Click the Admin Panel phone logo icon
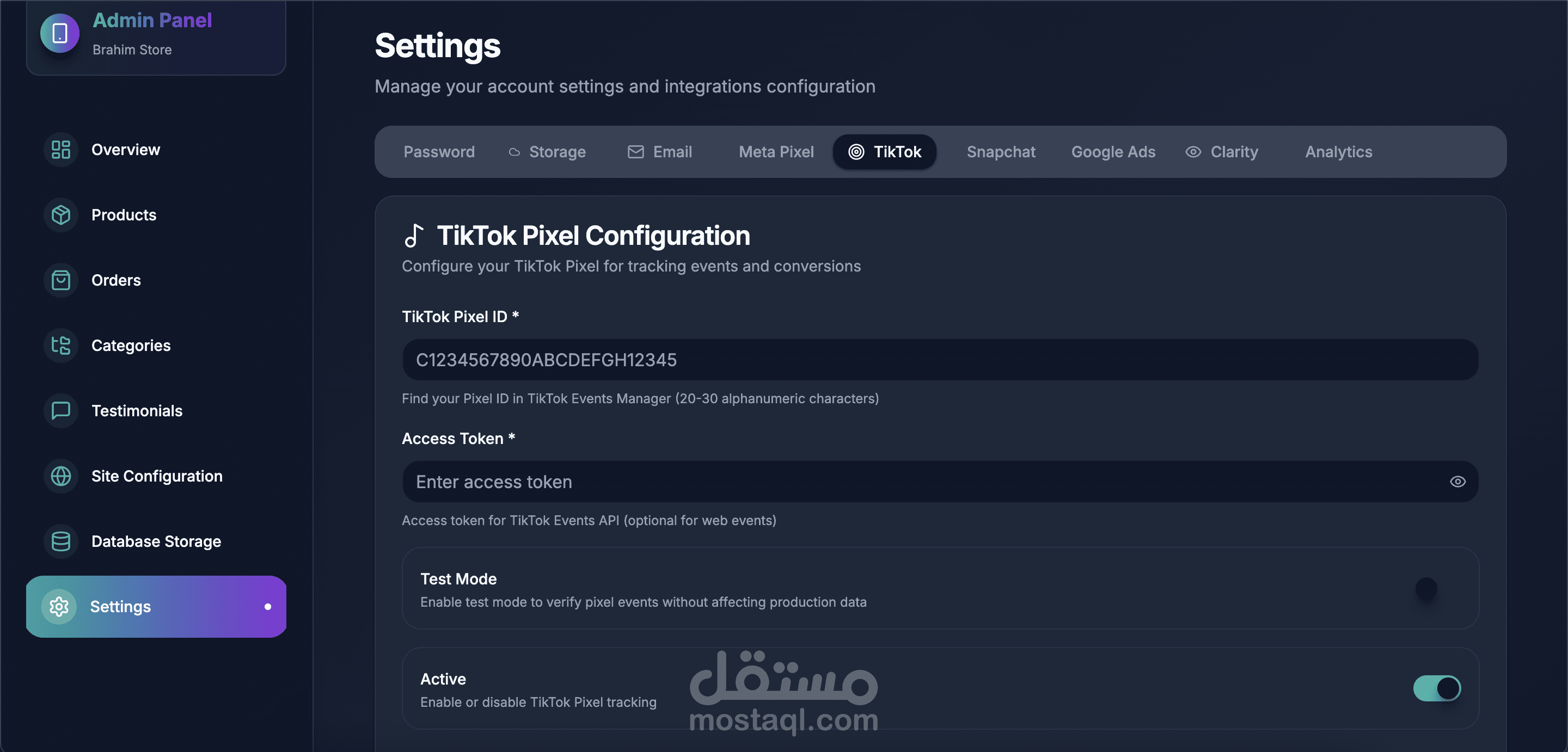The width and height of the screenshot is (1568, 752). tap(60, 33)
